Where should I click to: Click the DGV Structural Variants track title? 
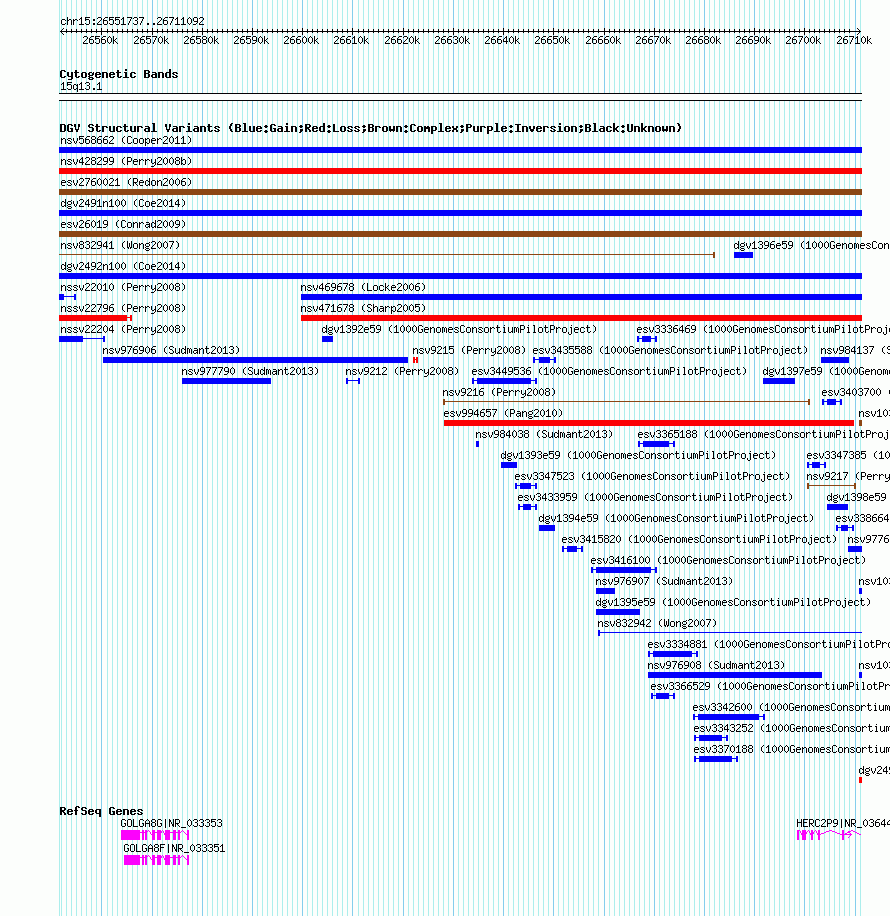(x=370, y=129)
